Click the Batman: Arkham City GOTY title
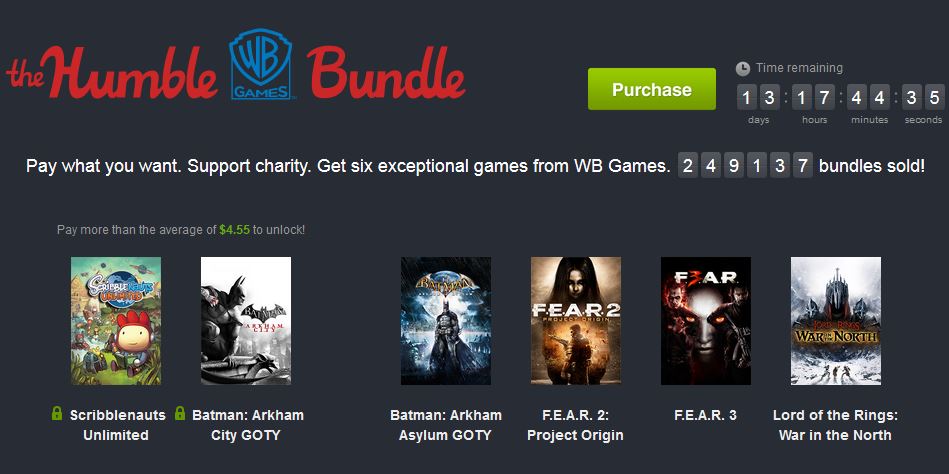 pos(248,425)
